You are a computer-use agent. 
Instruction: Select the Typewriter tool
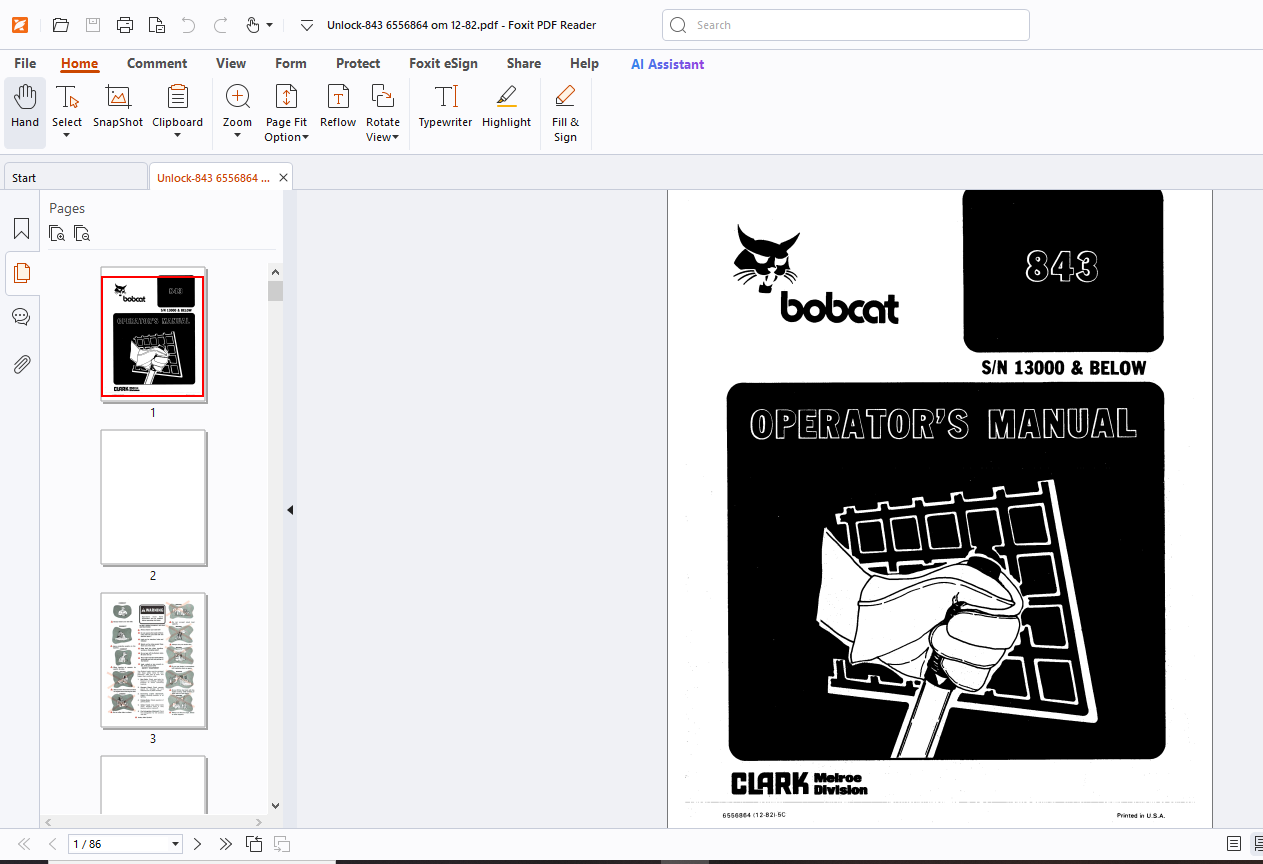[x=445, y=107]
